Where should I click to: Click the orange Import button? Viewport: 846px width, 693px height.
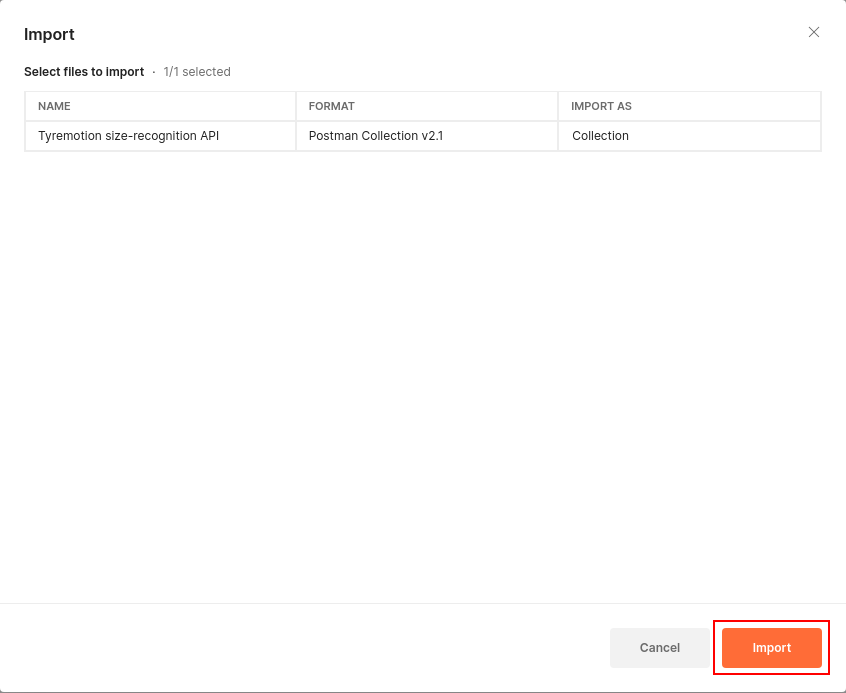coord(771,648)
